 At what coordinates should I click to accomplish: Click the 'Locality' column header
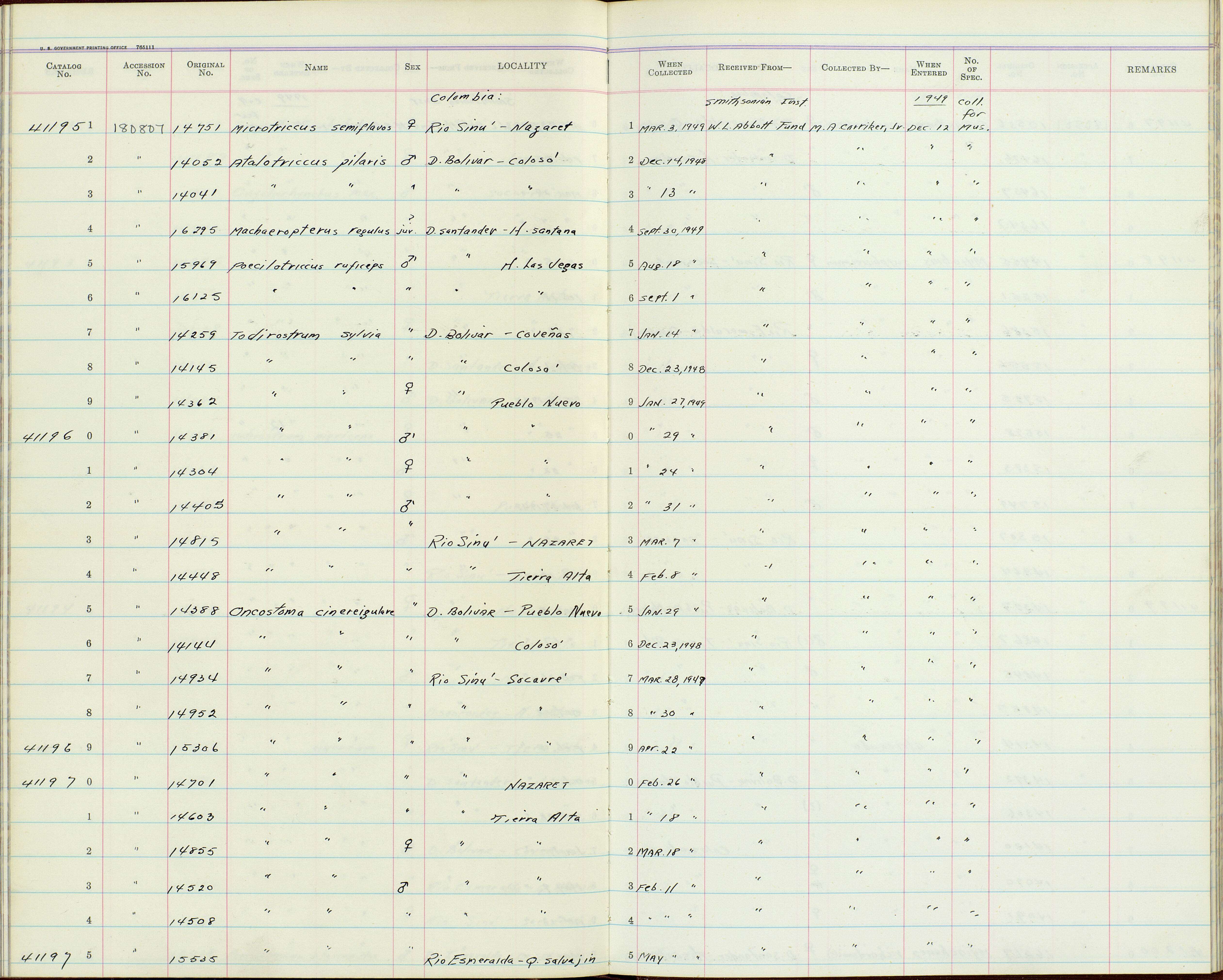pyautogui.click(x=522, y=66)
